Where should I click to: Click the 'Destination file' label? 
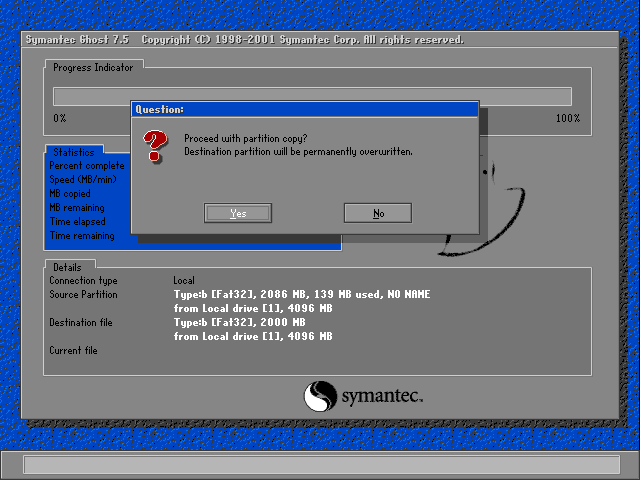81,322
